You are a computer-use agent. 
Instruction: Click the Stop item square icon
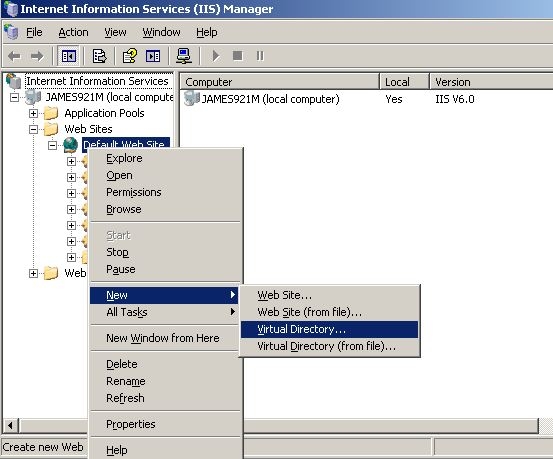pyautogui.click(x=238, y=56)
